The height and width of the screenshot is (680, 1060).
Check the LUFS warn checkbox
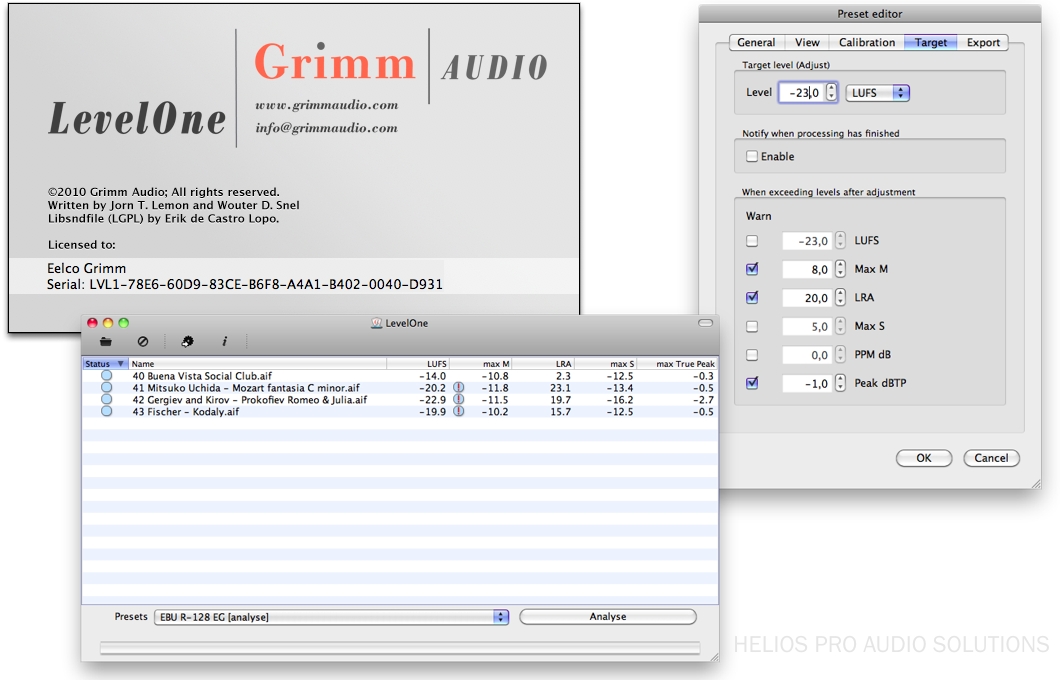click(752, 241)
